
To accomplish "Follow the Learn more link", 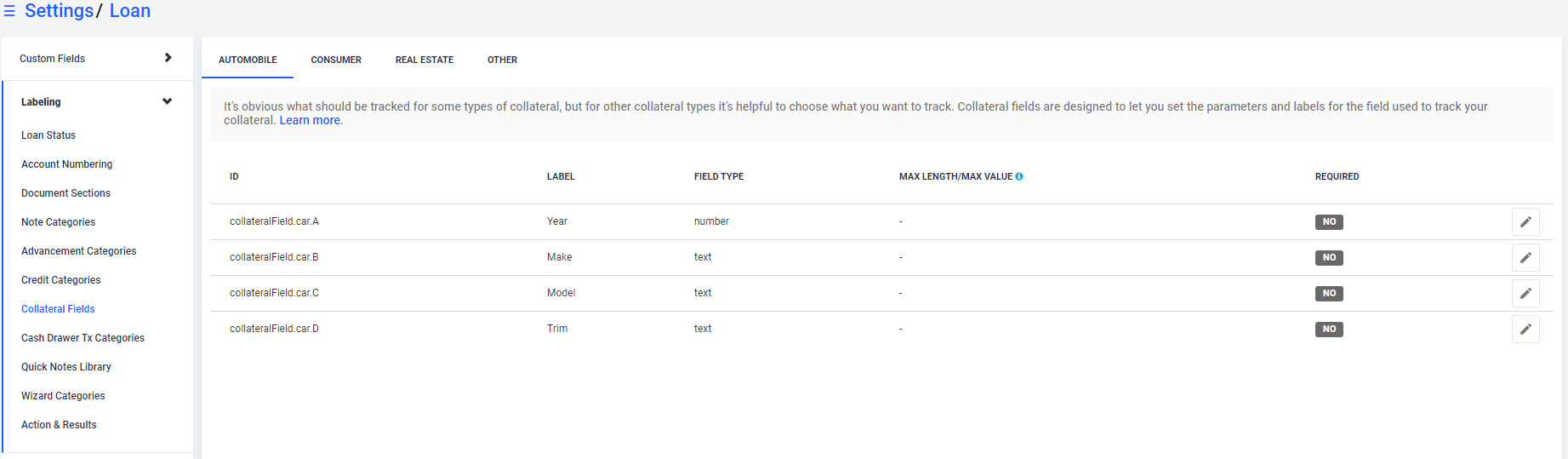I will pyautogui.click(x=310, y=120).
